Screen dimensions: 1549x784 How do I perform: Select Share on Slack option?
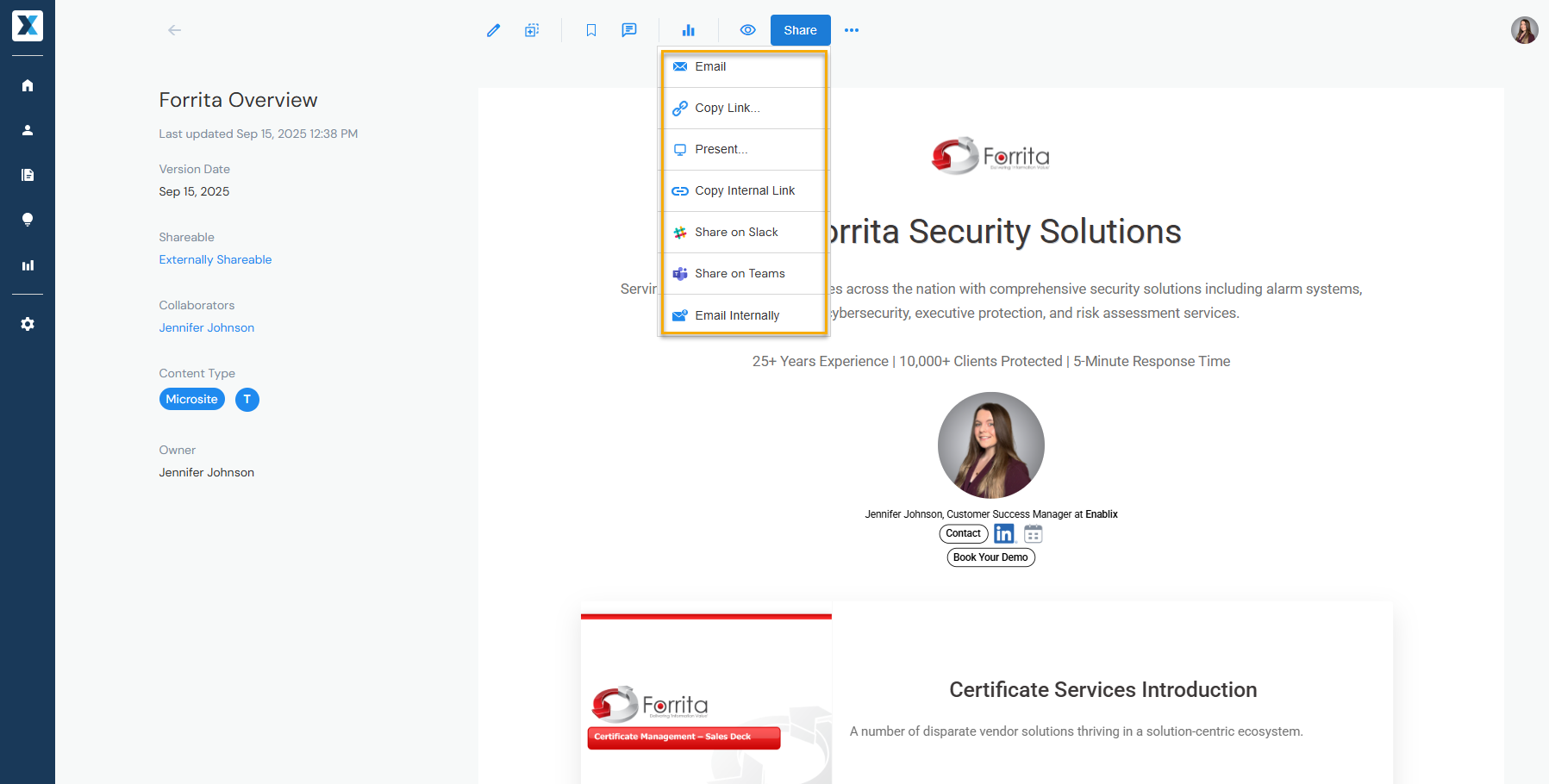point(745,233)
